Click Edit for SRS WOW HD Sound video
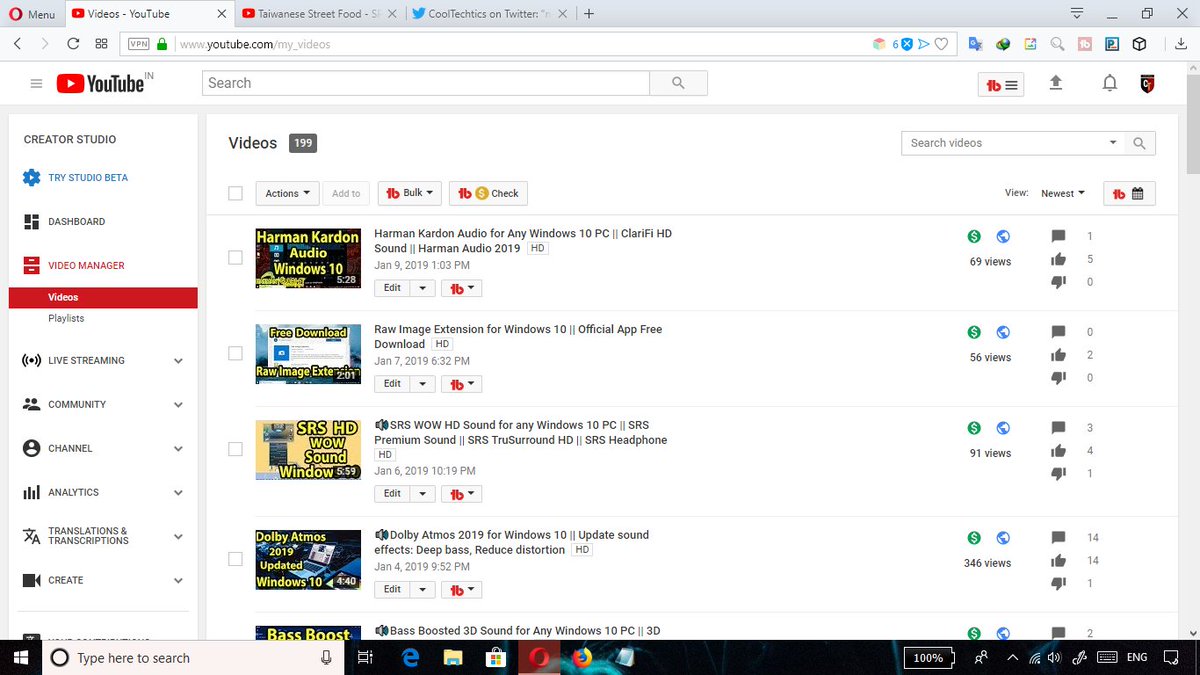 [x=392, y=494]
